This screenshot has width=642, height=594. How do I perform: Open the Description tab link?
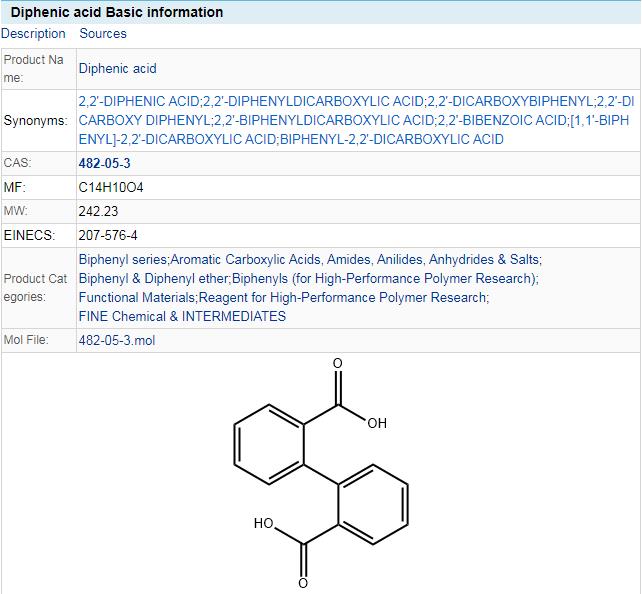(33, 33)
